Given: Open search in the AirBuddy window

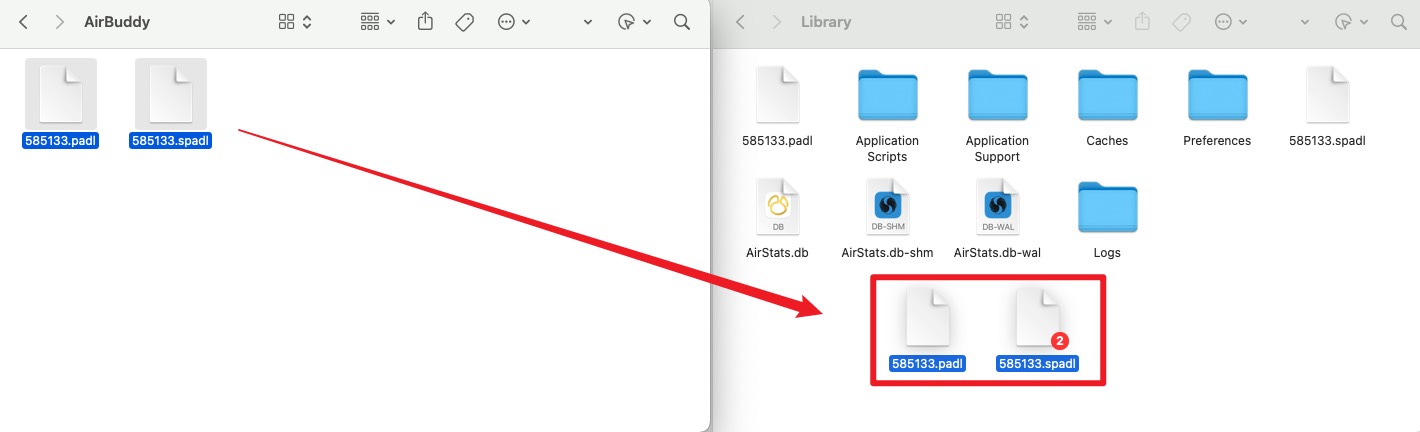Looking at the screenshot, I should point(682,22).
